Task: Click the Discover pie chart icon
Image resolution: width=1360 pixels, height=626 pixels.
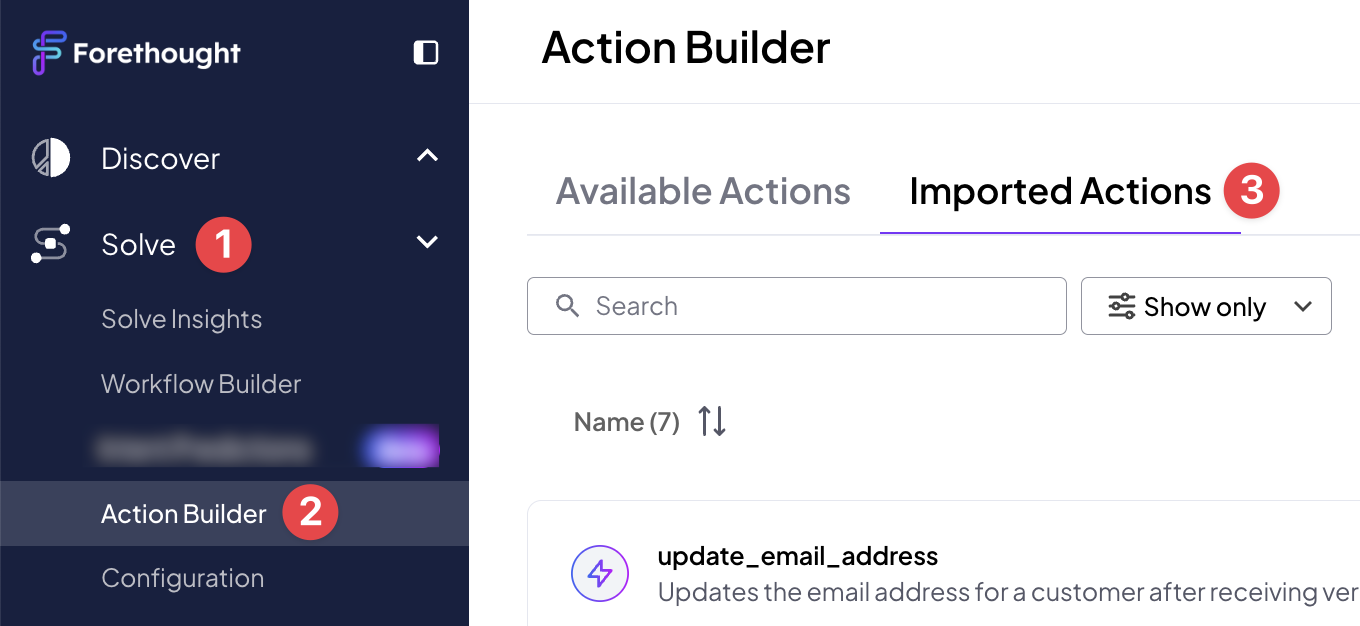Action: pyautogui.click(x=50, y=158)
